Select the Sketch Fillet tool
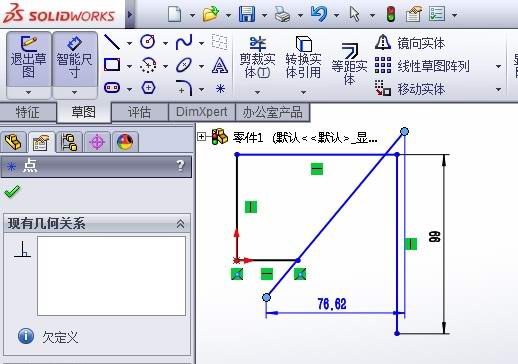Viewport: 518px width, 364px height. 184,88
